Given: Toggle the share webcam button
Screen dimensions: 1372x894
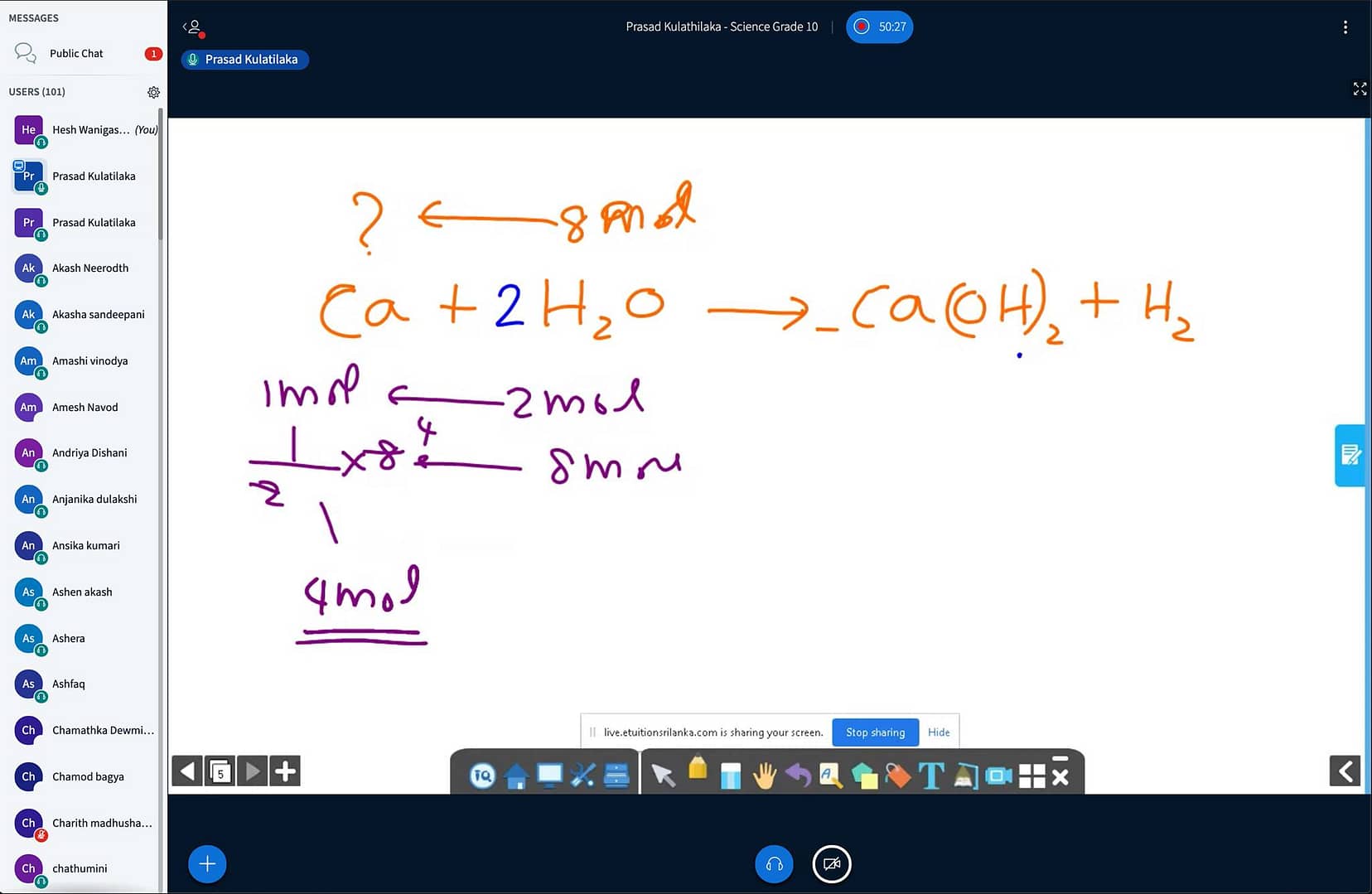Looking at the screenshot, I should point(832,864).
